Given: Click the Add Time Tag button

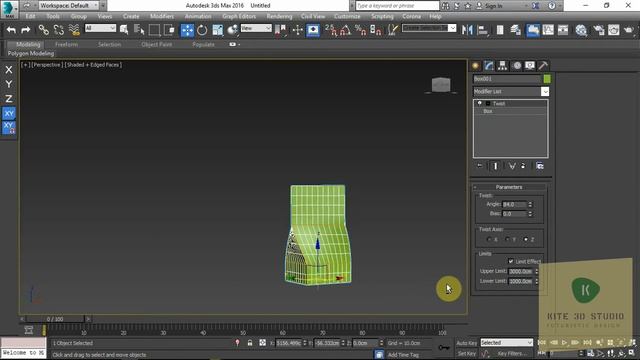Looking at the screenshot, I should coord(403,355).
